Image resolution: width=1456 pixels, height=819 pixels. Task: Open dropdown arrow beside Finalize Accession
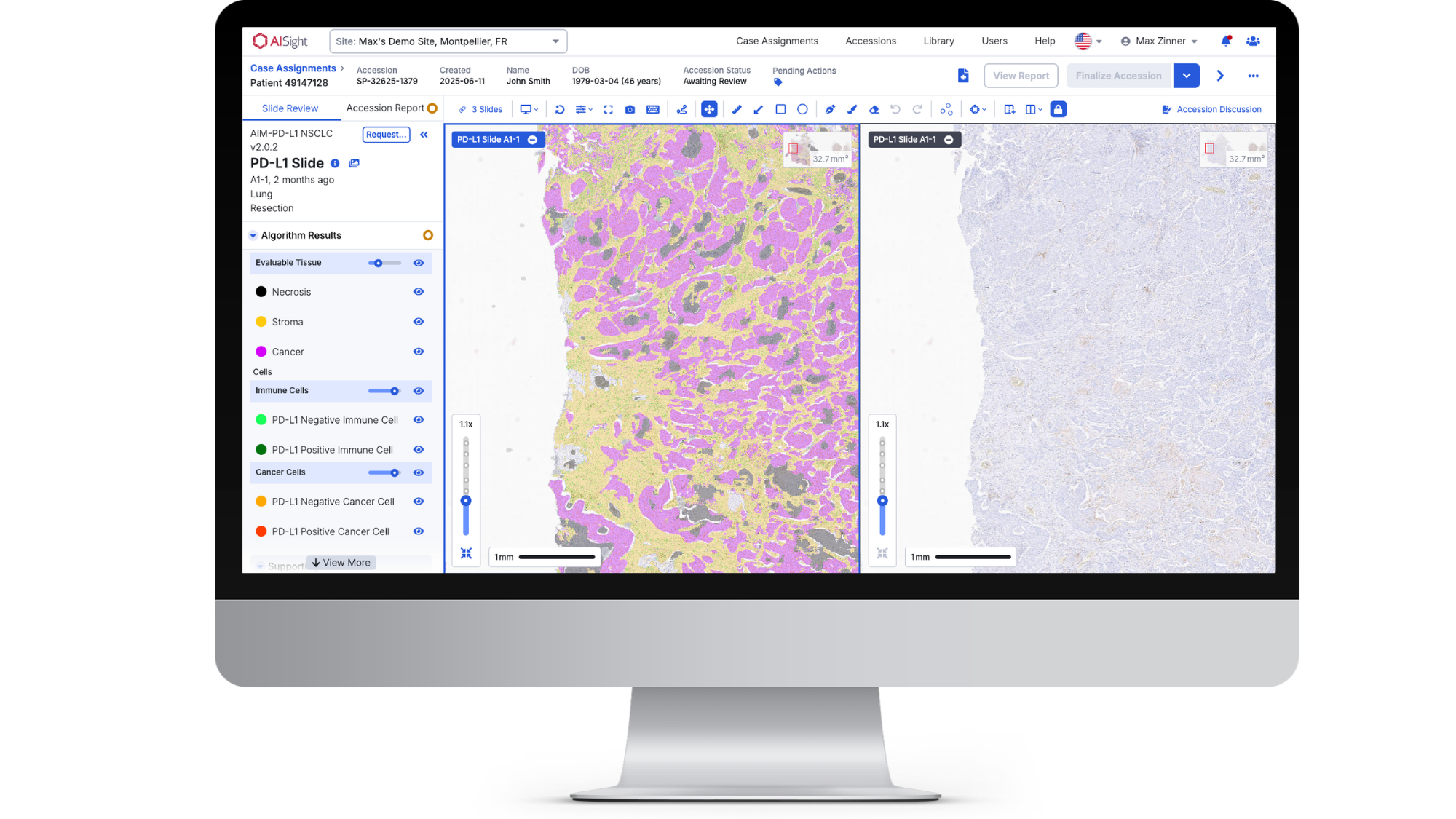[1186, 76]
